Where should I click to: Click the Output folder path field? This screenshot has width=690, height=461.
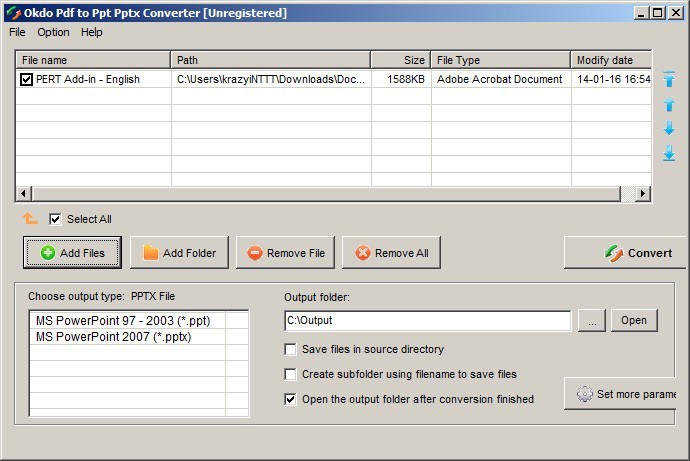[x=428, y=321]
